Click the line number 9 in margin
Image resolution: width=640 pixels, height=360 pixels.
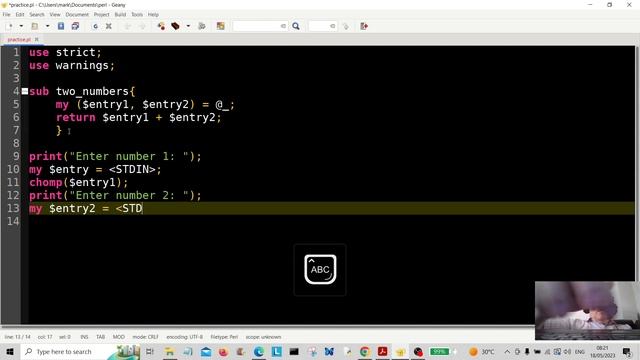pos(16,156)
